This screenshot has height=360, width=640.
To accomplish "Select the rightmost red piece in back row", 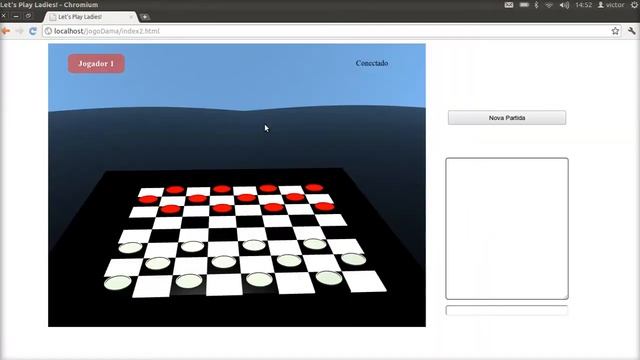I will point(314,188).
